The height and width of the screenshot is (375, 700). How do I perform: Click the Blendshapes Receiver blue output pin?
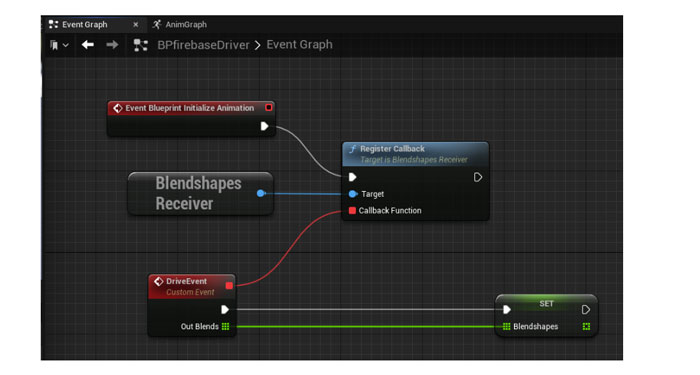click(x=261, y=193)
